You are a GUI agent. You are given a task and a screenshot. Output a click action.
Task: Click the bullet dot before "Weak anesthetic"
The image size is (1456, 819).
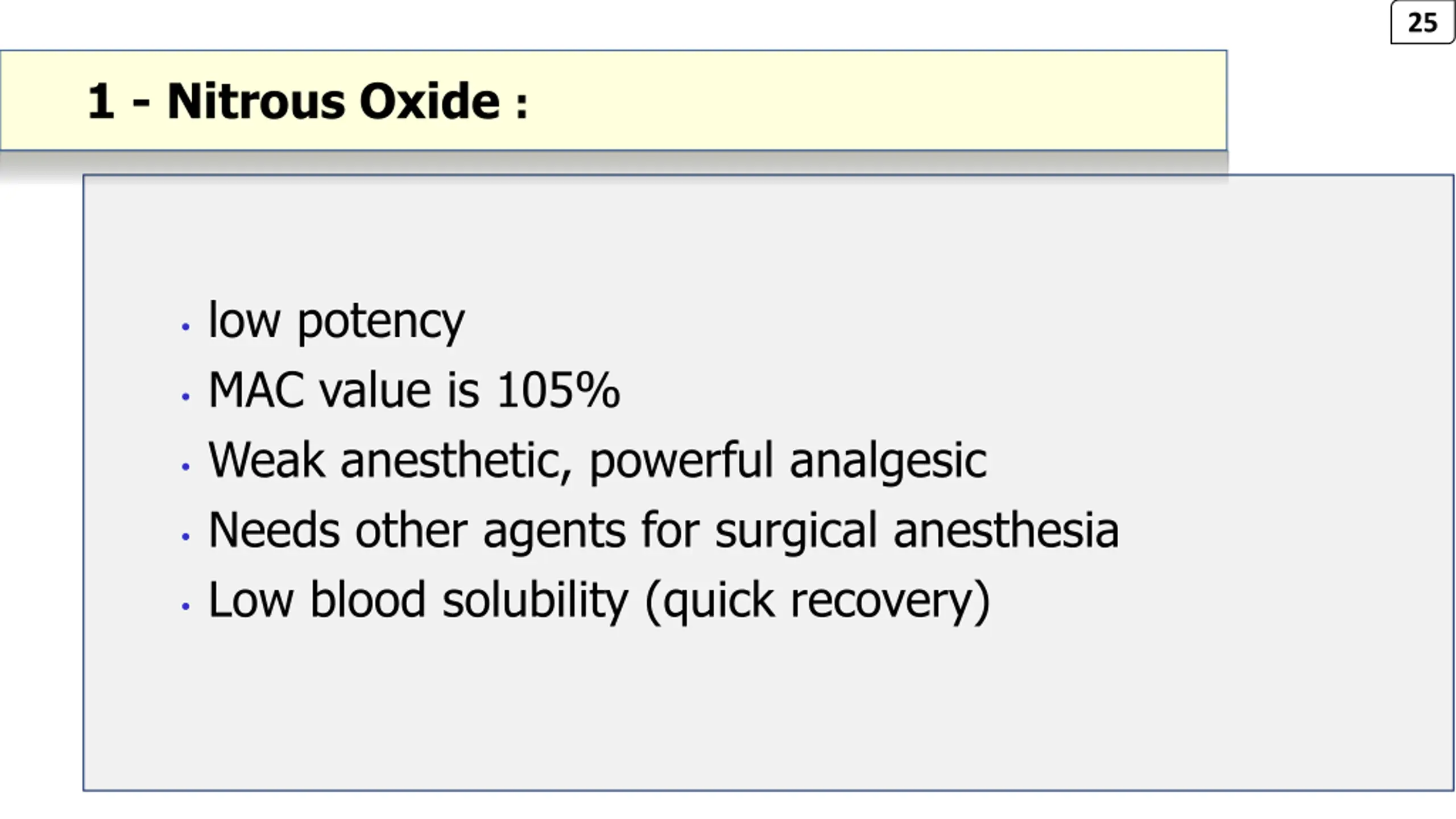pyautogui.click(x=185, y=466)
